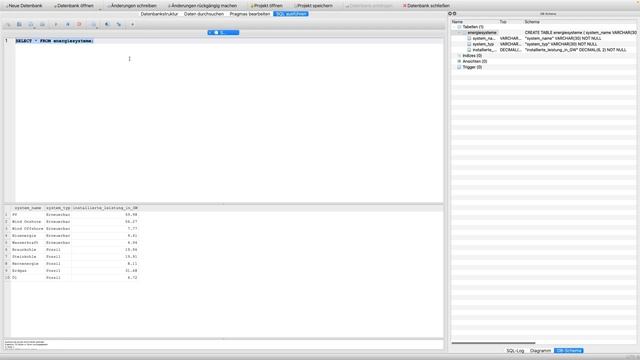Click the "Erdgas" result cell
Viewport: 640px width, 360px height.
click(x=27, y=271)
